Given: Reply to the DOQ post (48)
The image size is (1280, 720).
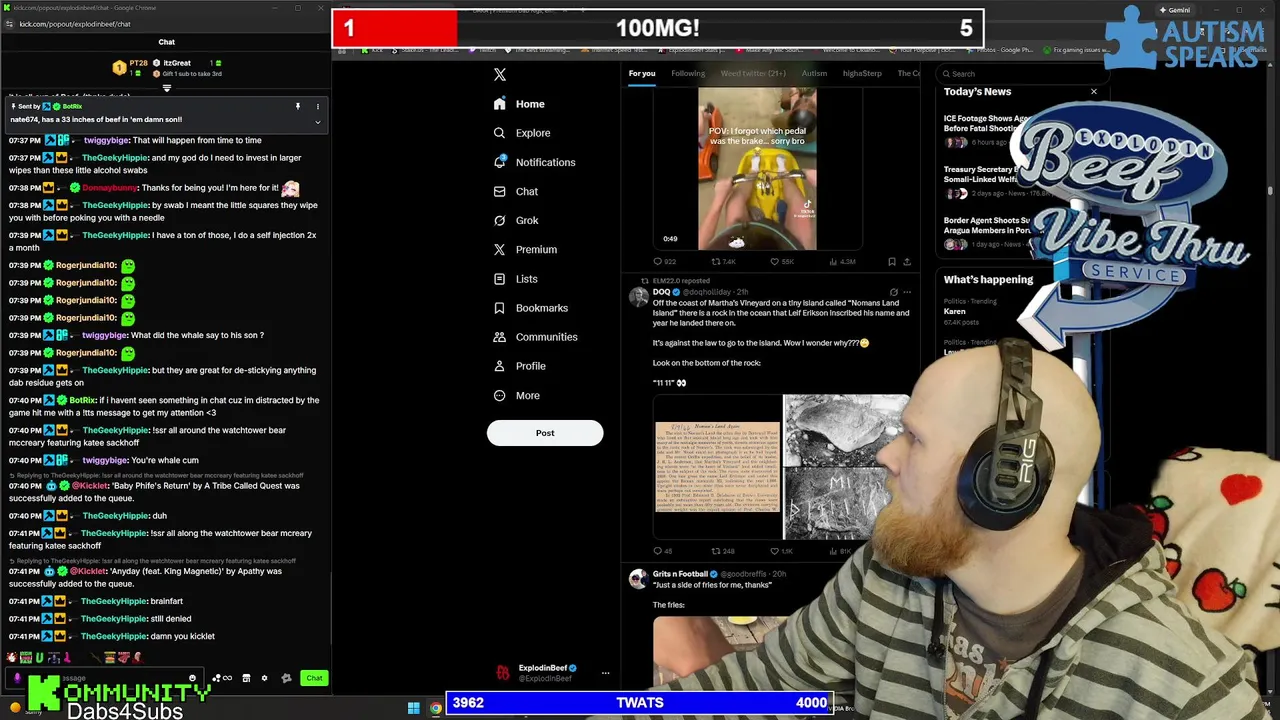Looking at the screenshot, I should pos(663,551).
